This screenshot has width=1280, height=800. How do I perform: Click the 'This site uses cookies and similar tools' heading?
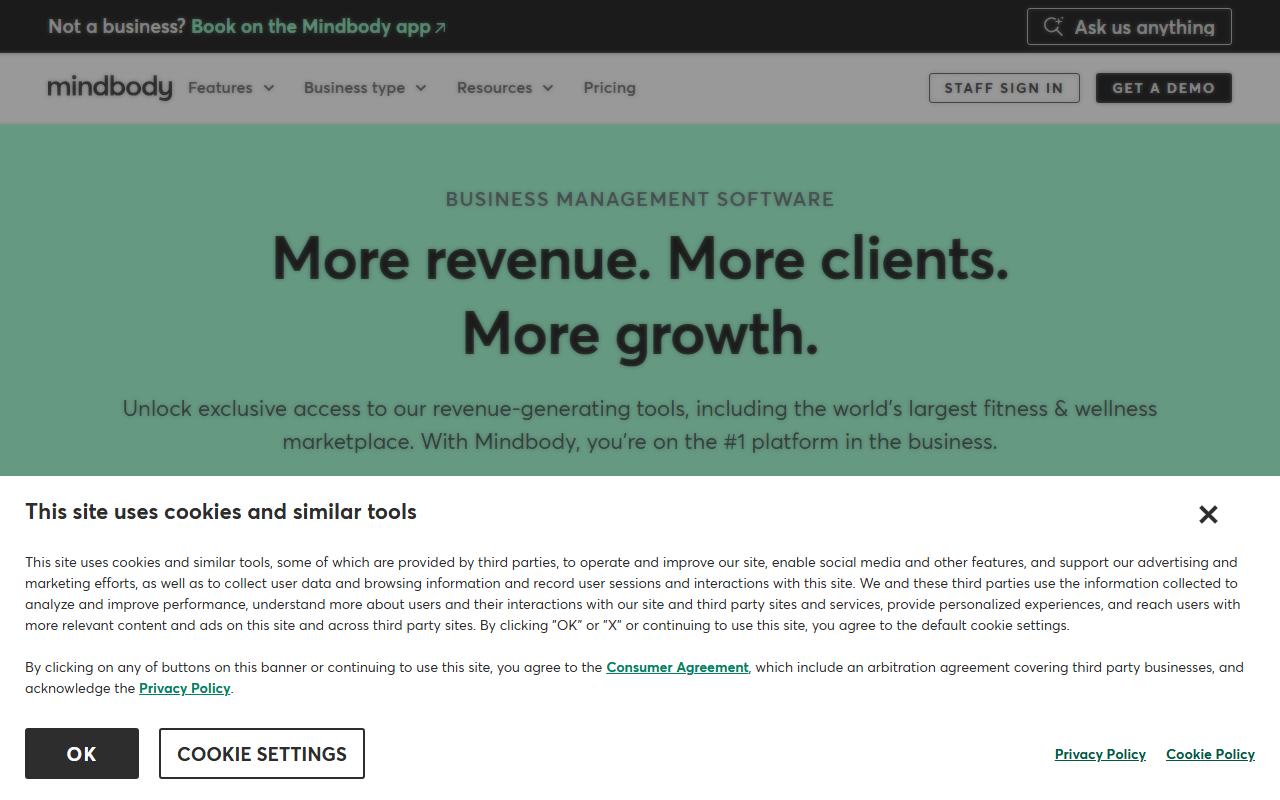coord(221,512)
